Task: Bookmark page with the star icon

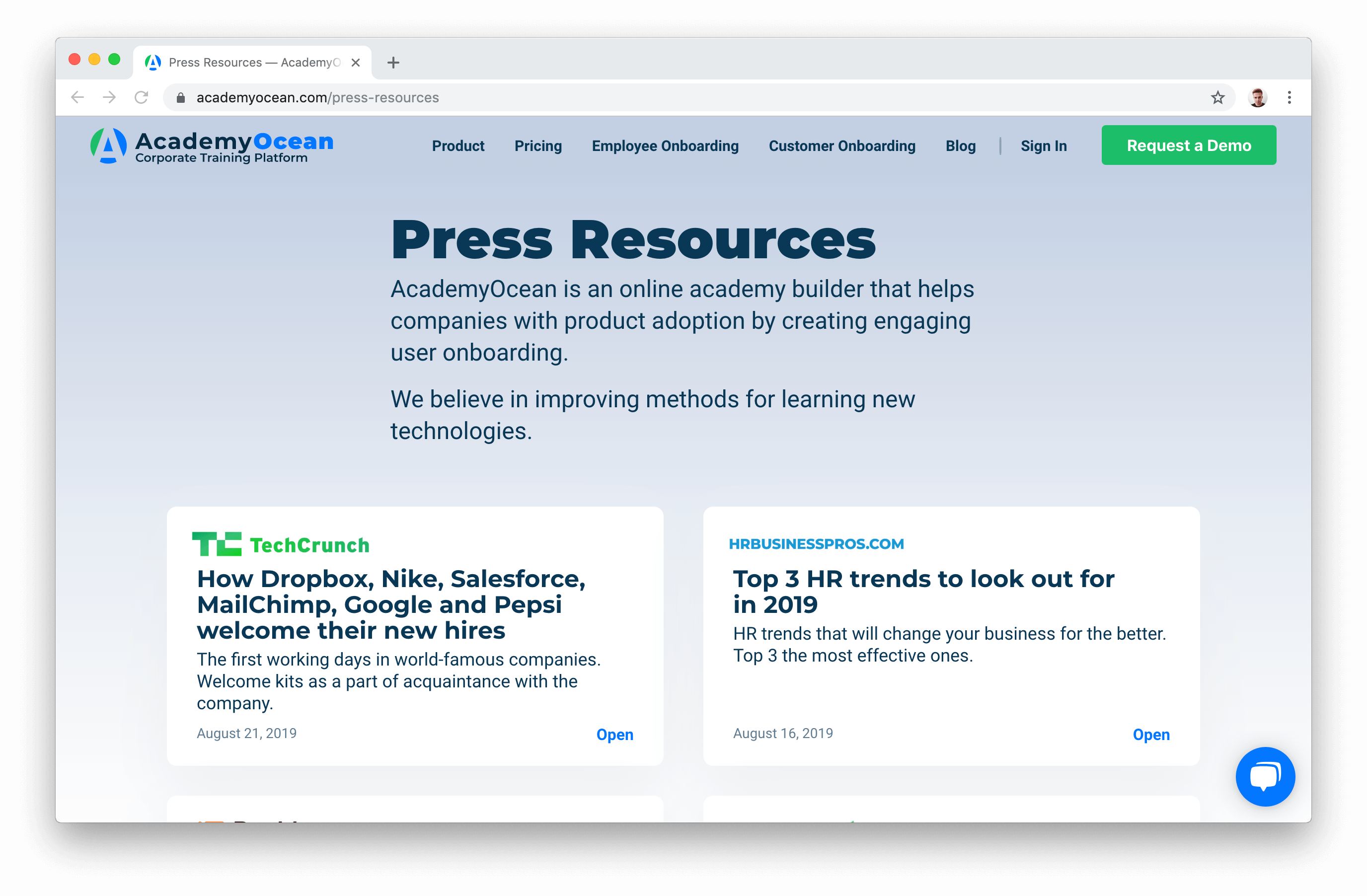Action: (1217, 98)
